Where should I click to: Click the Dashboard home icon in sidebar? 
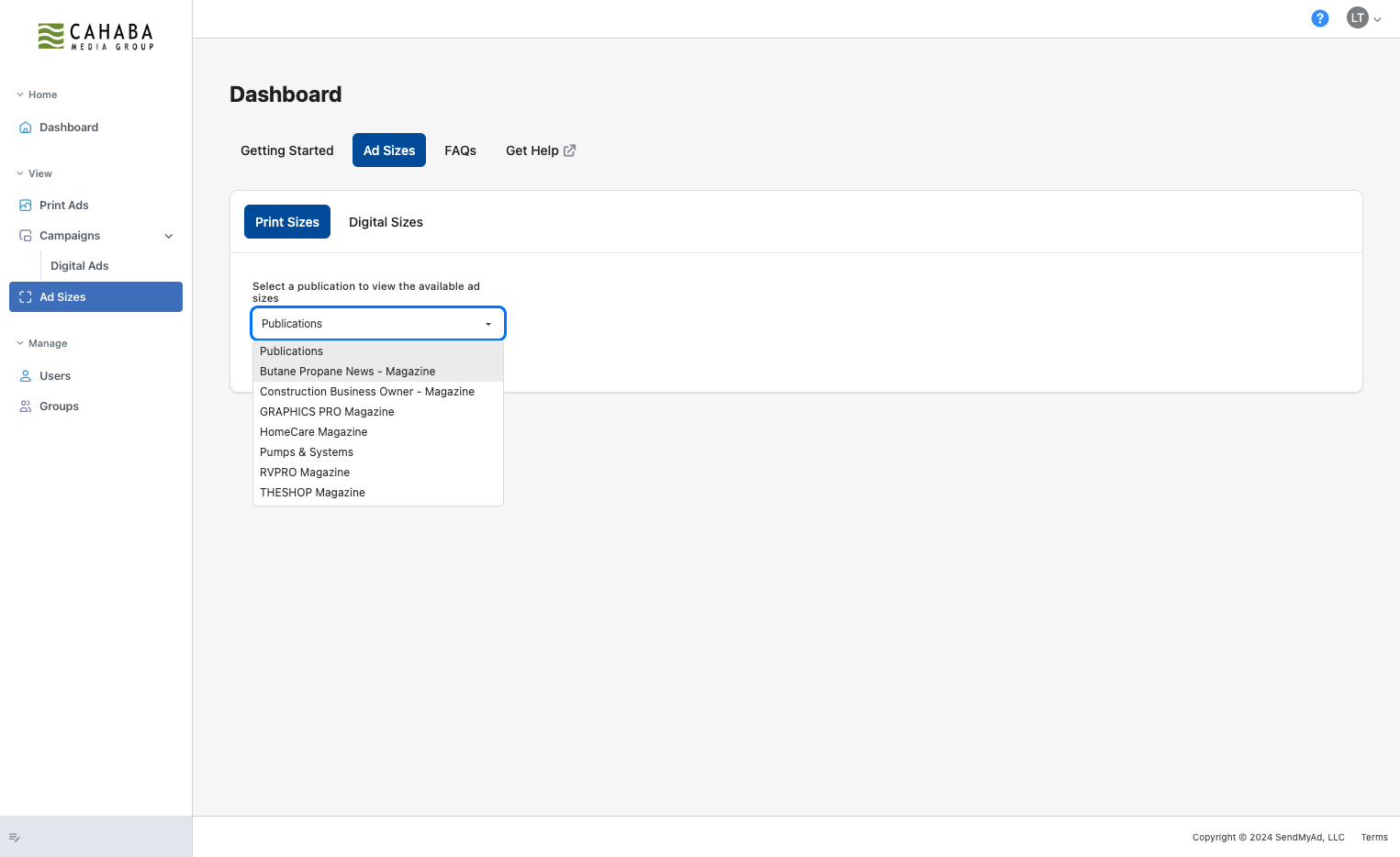point(26,128)
